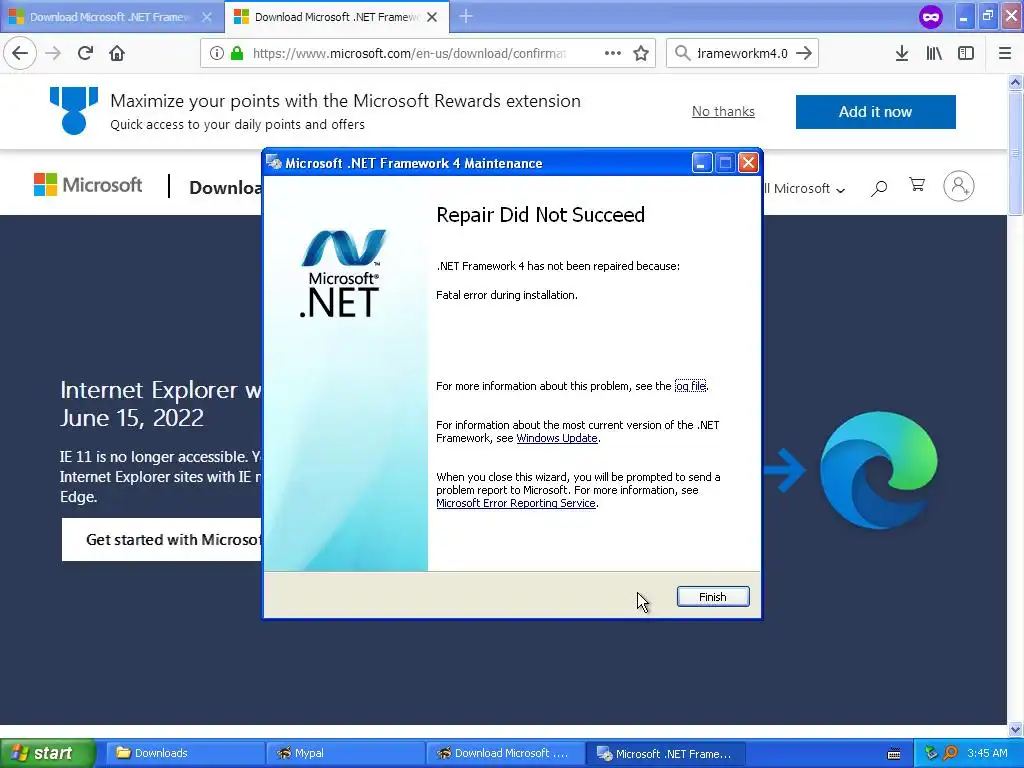Click the Download heading on Microsoft page
The width and height of the screenshot is (1024, 768).
(225, 188)
